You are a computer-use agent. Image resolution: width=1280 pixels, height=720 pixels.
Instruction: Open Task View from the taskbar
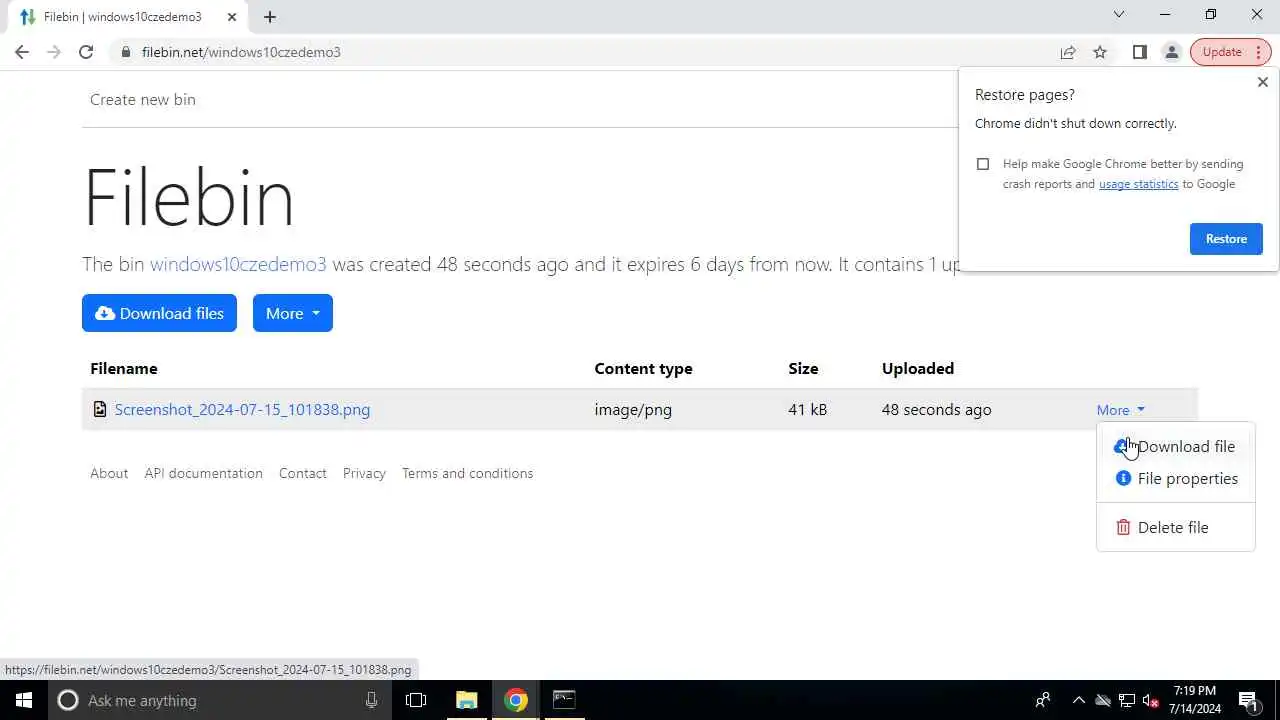416,700
